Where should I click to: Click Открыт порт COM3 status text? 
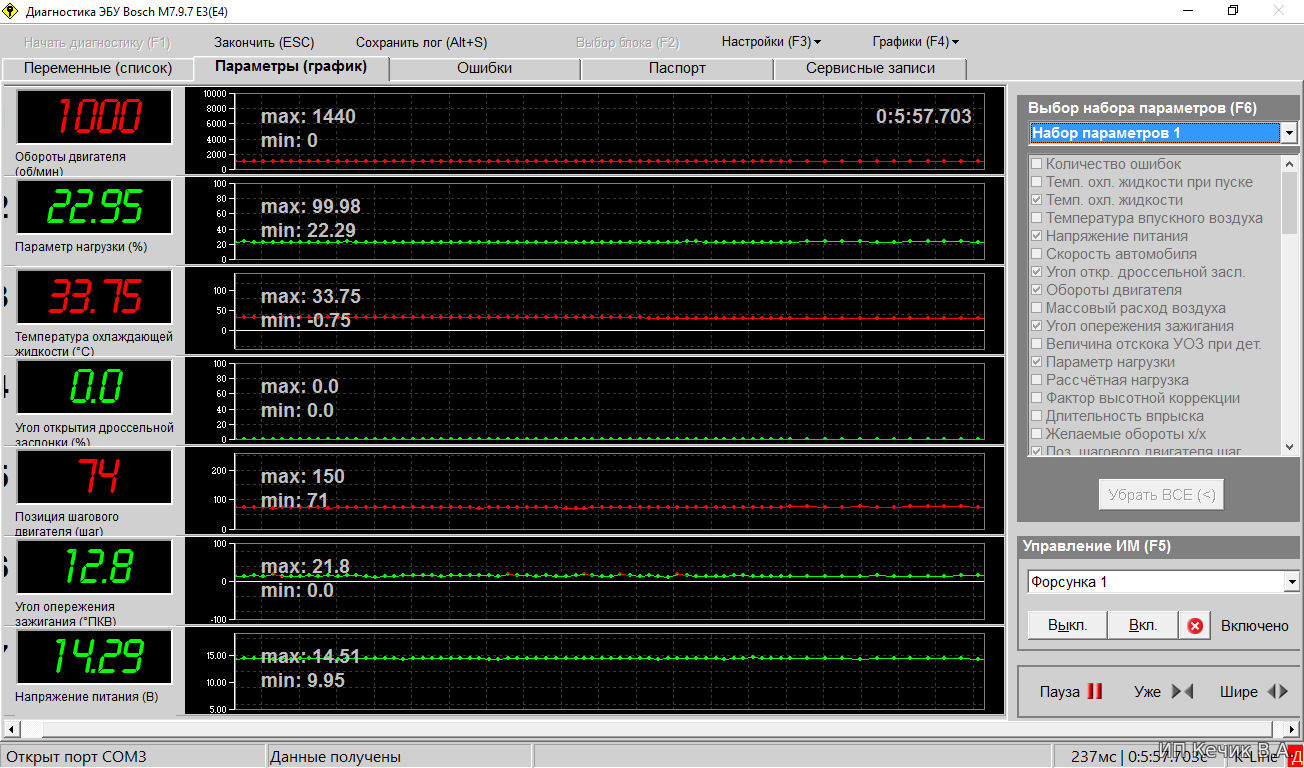pyautogui.click(x=75, y=756)
